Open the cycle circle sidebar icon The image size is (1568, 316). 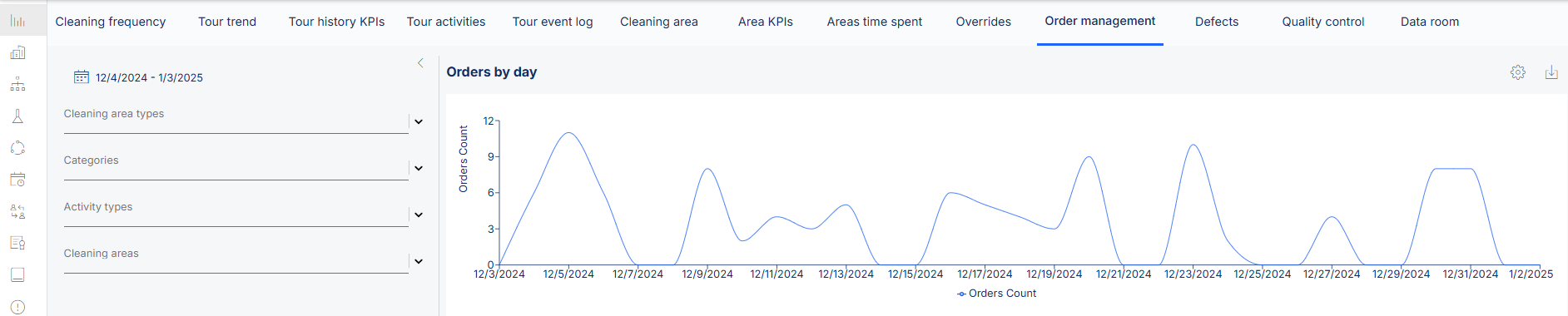17,148
